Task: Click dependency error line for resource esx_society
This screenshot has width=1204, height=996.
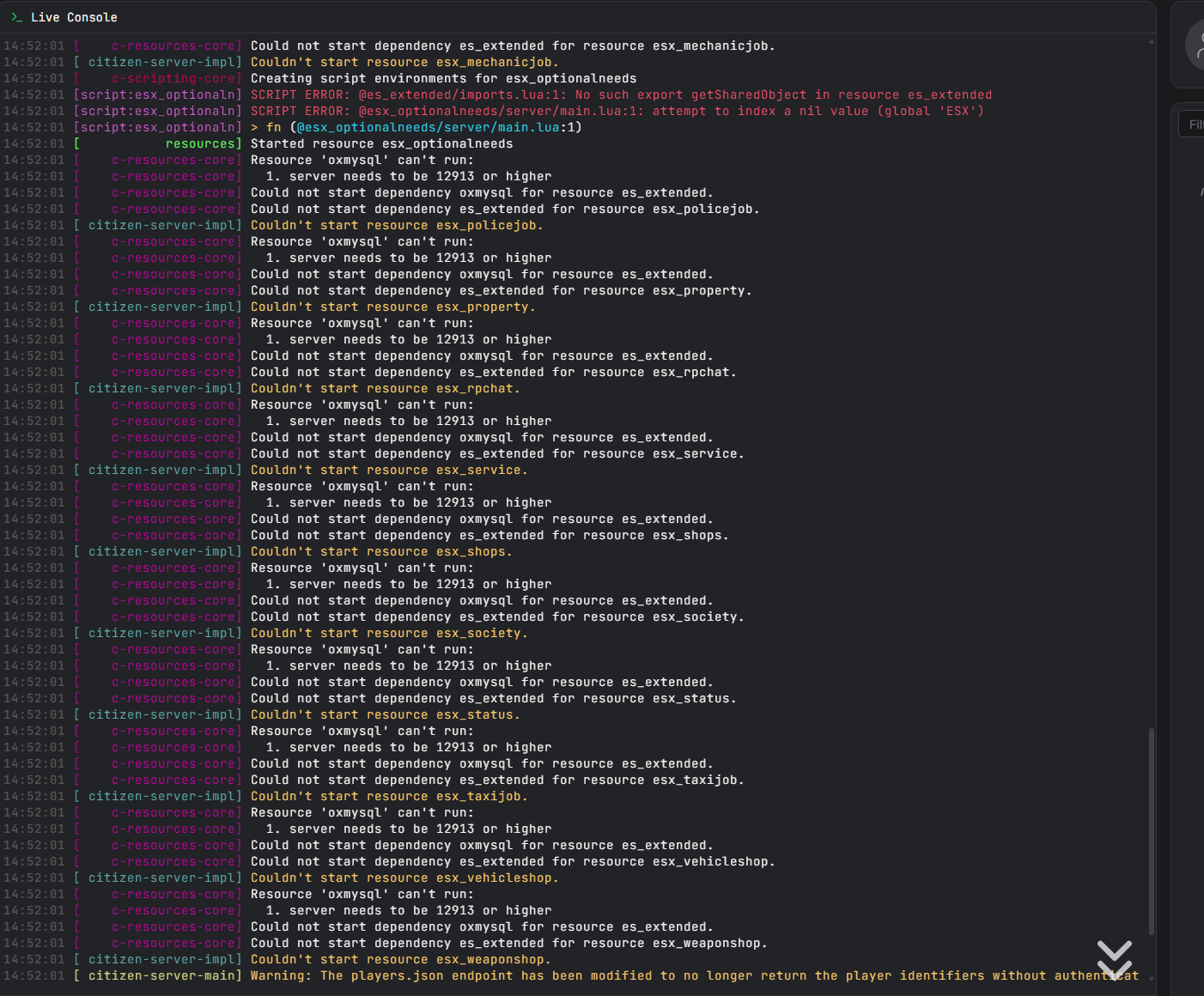Action: [x=497, y=616]
